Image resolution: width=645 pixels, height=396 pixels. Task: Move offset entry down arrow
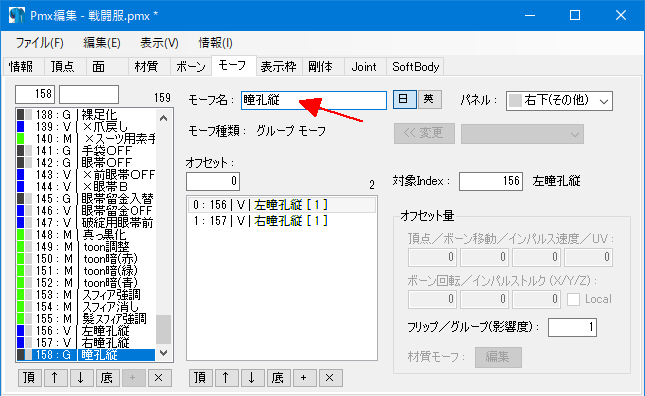click(252, 377)
